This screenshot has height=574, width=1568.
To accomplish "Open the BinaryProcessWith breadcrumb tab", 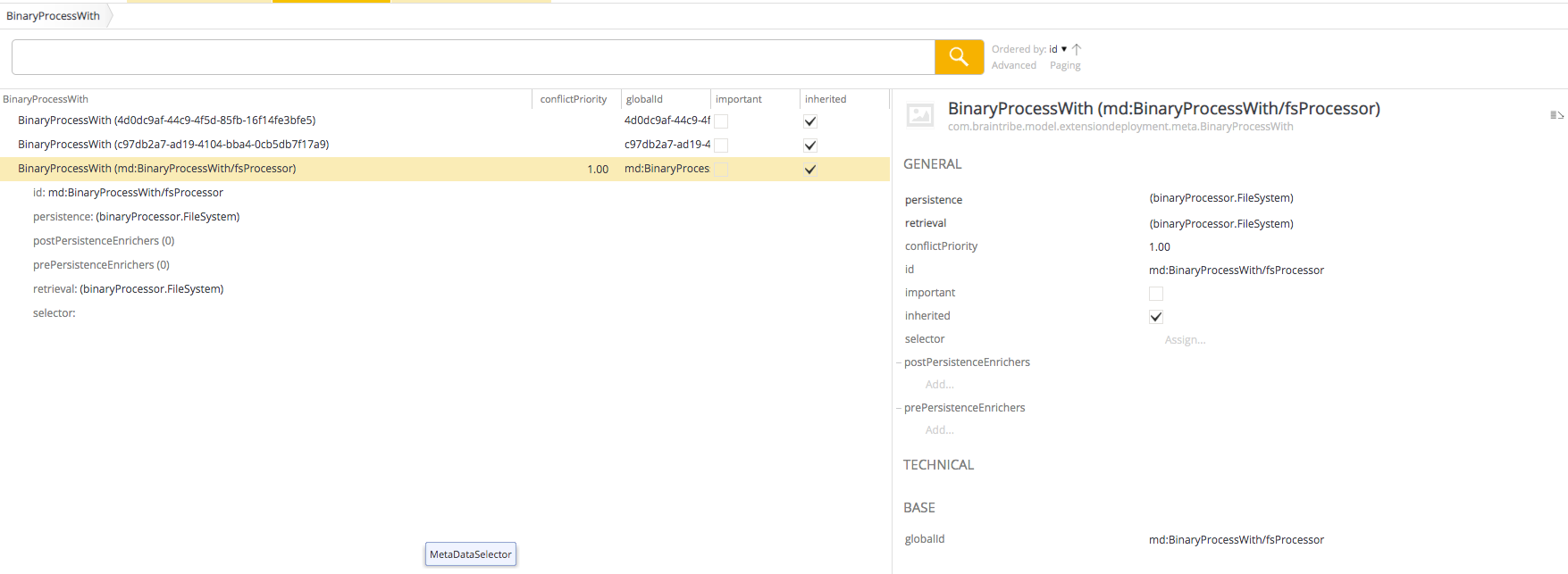I will [54, 16].
